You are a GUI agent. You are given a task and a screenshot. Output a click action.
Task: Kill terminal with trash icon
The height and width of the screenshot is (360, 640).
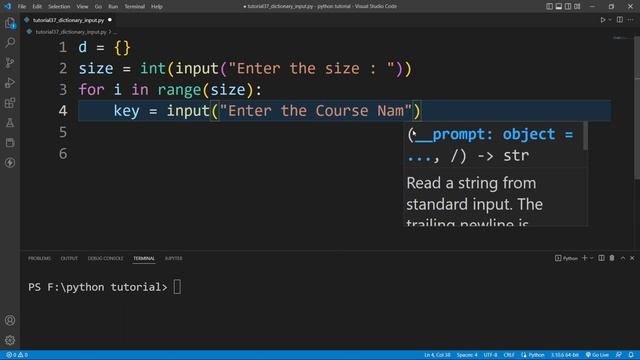[x=612, y=258]
